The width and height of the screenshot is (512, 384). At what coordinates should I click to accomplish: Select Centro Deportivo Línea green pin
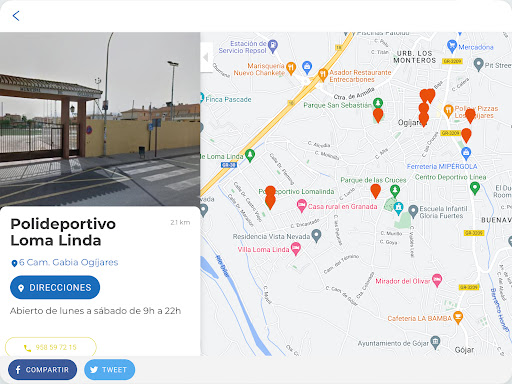point(475,188)
